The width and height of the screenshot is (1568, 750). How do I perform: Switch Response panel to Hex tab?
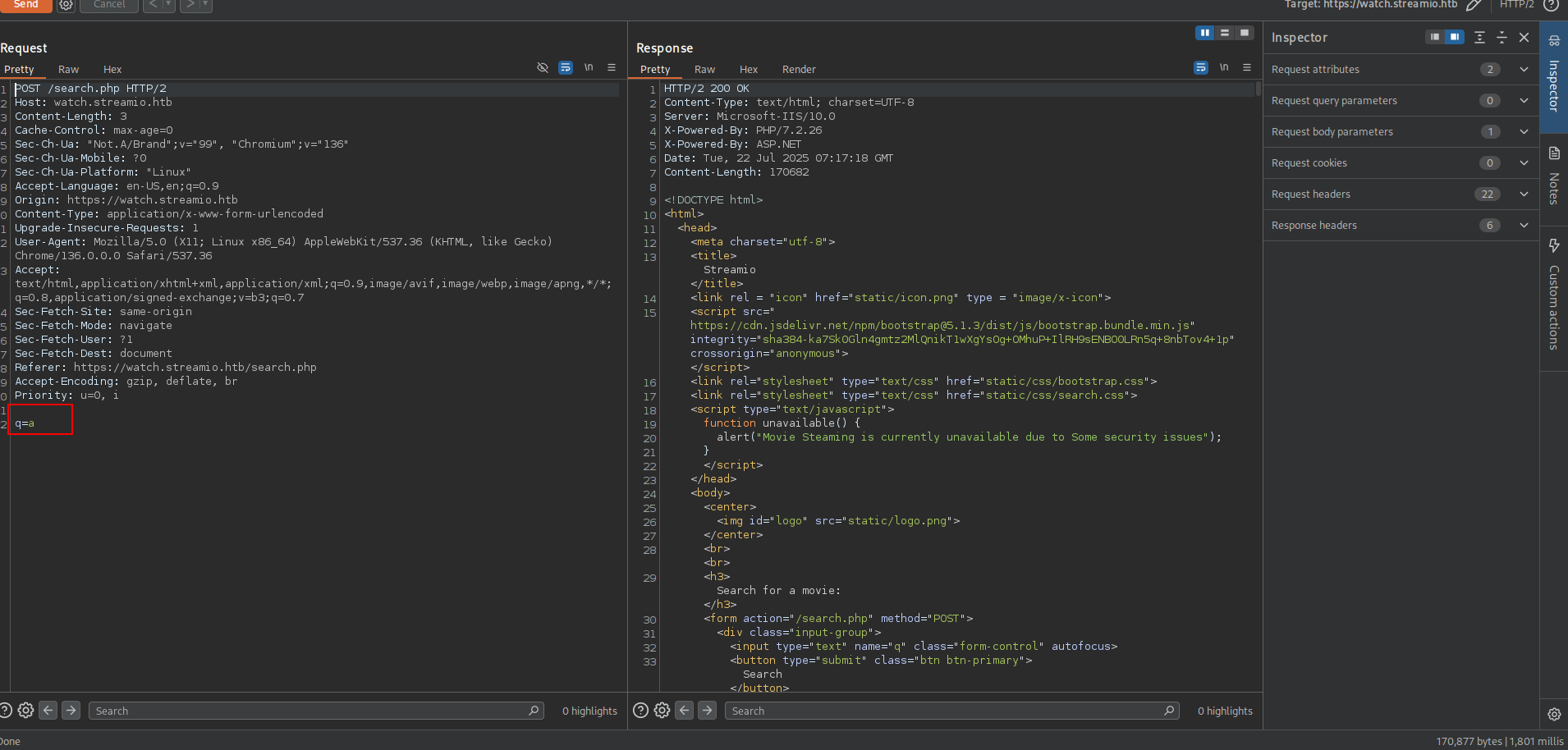[x=749, y=70]
